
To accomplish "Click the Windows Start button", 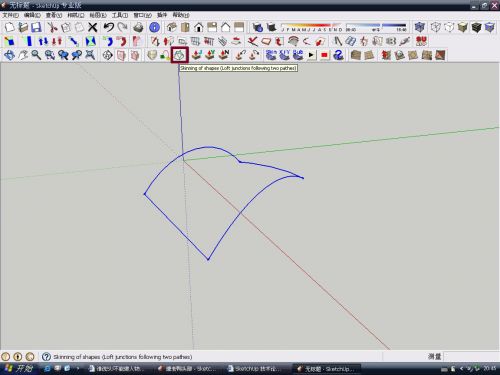I will tap(19, 368).
